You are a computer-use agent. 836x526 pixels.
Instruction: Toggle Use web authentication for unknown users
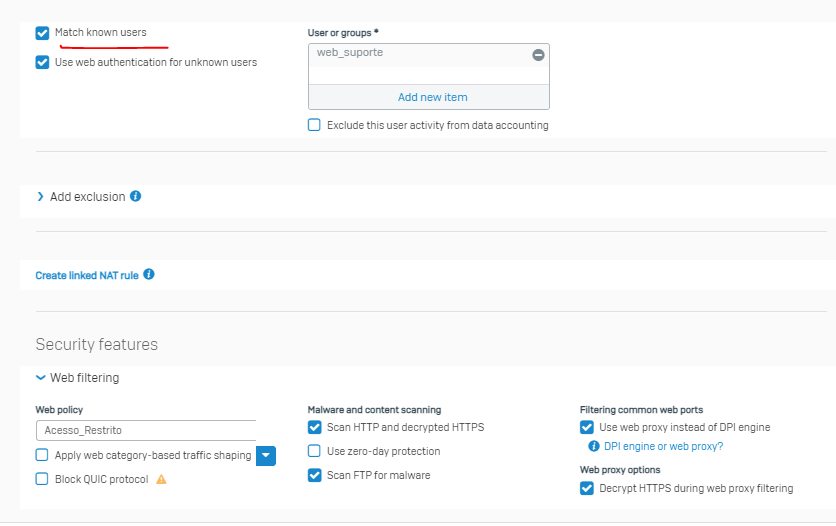pos(43,62)
